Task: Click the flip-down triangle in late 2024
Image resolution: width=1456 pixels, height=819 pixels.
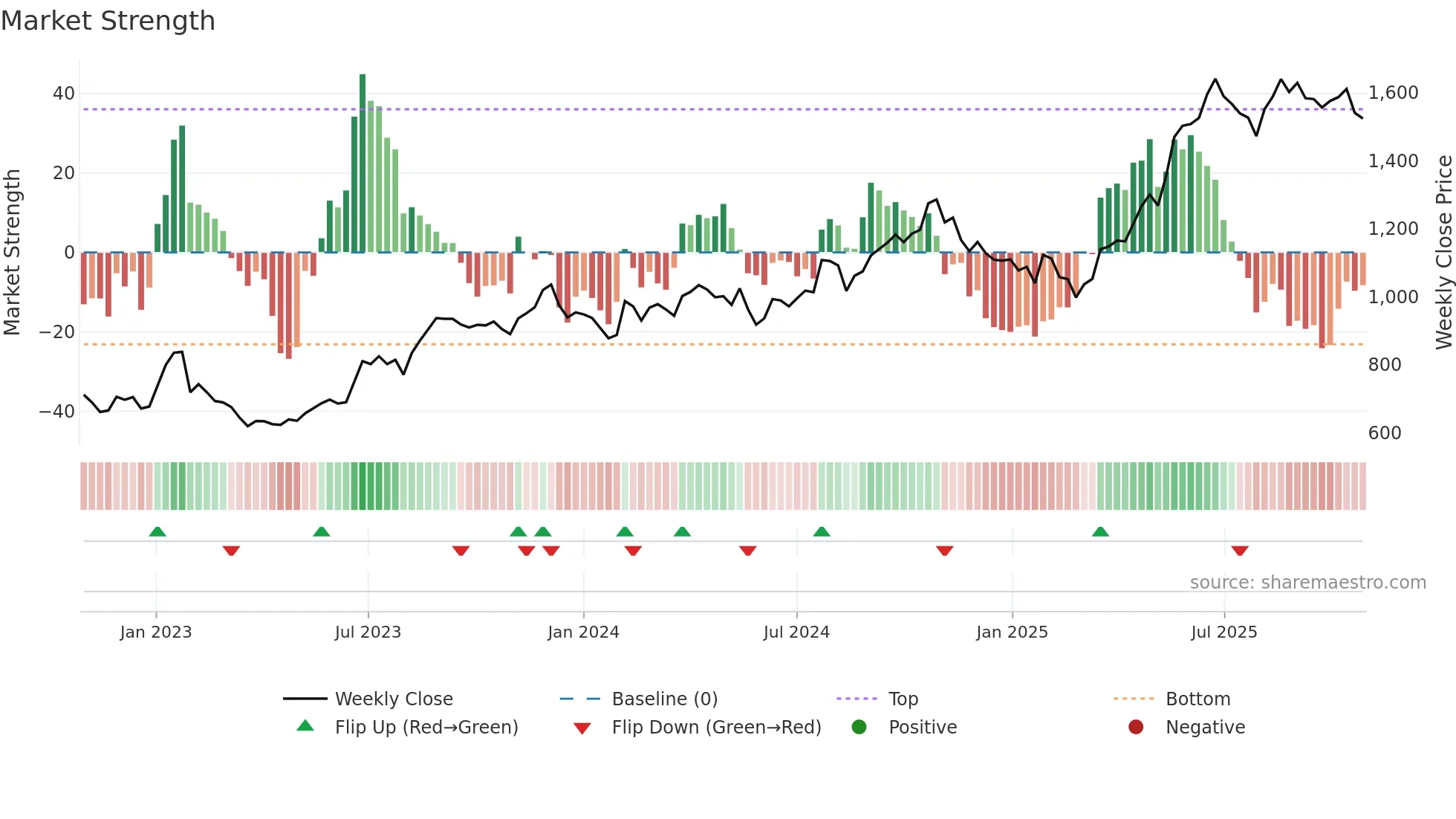Action: [945, 551]
